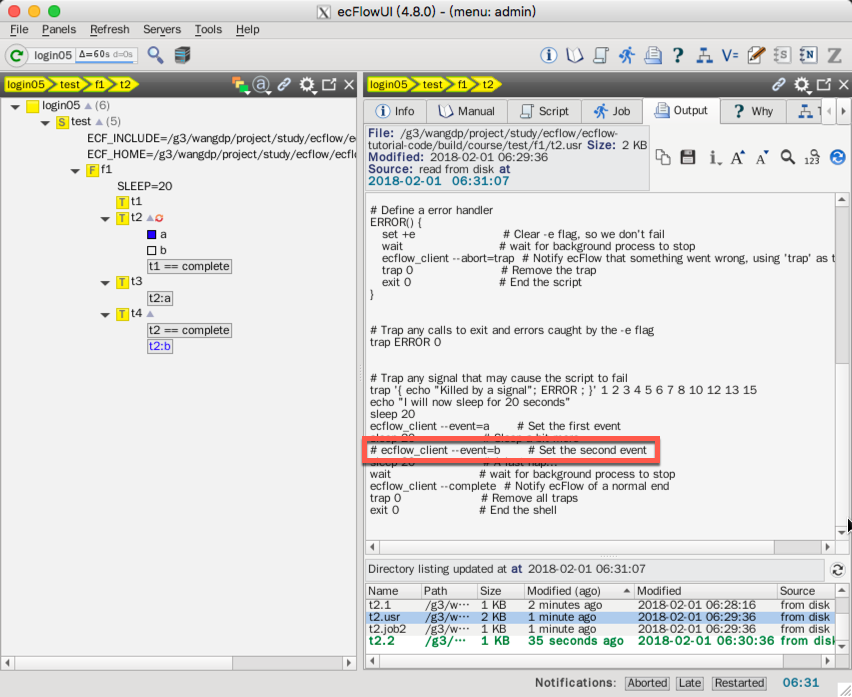This screenshot has height=697, width=852.
Task: Collapse the t2 task node
Action: pyautogui.click(x=105, y=219)
